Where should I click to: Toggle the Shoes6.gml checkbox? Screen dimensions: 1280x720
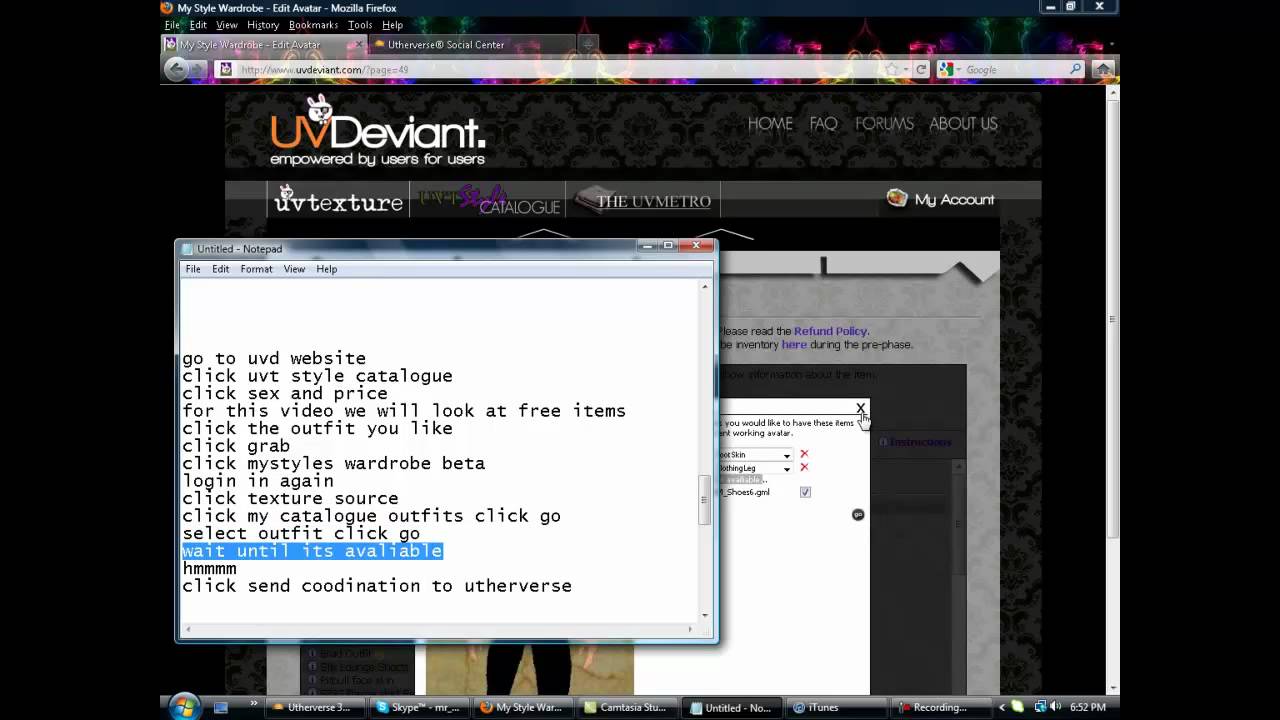tap(805, 492)
